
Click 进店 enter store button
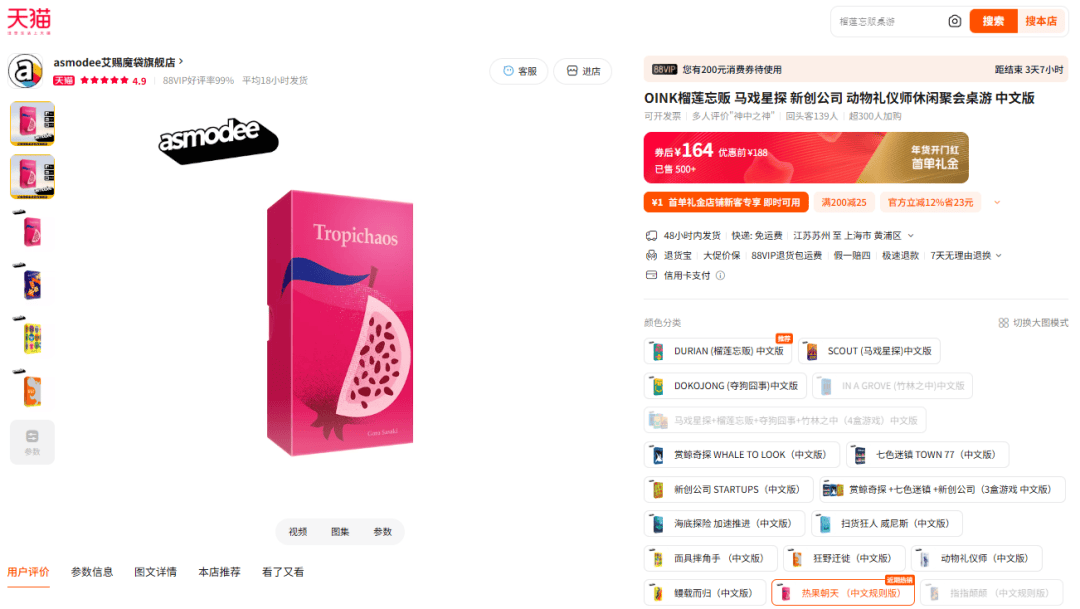point(583,71)
